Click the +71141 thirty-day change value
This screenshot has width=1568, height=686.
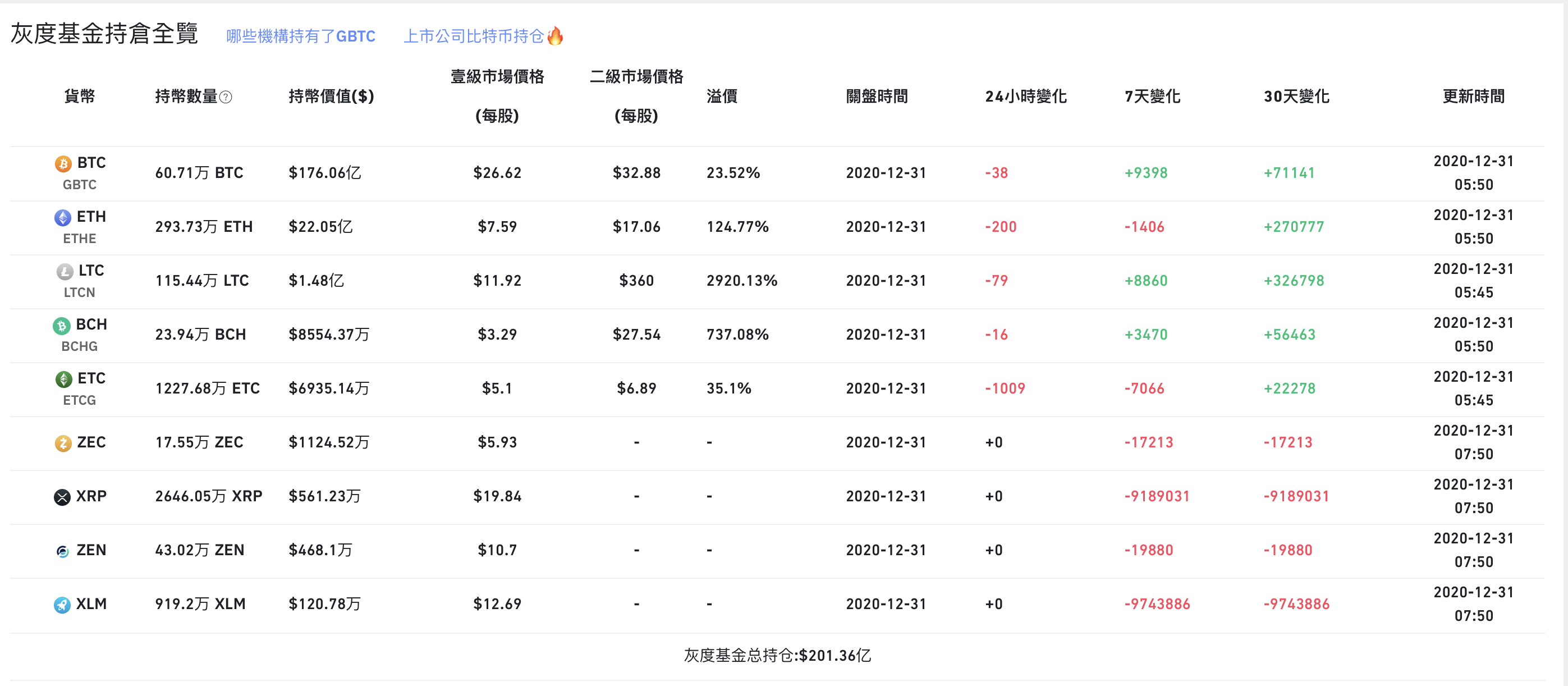pyautogui.click(x=1289, y=173)
